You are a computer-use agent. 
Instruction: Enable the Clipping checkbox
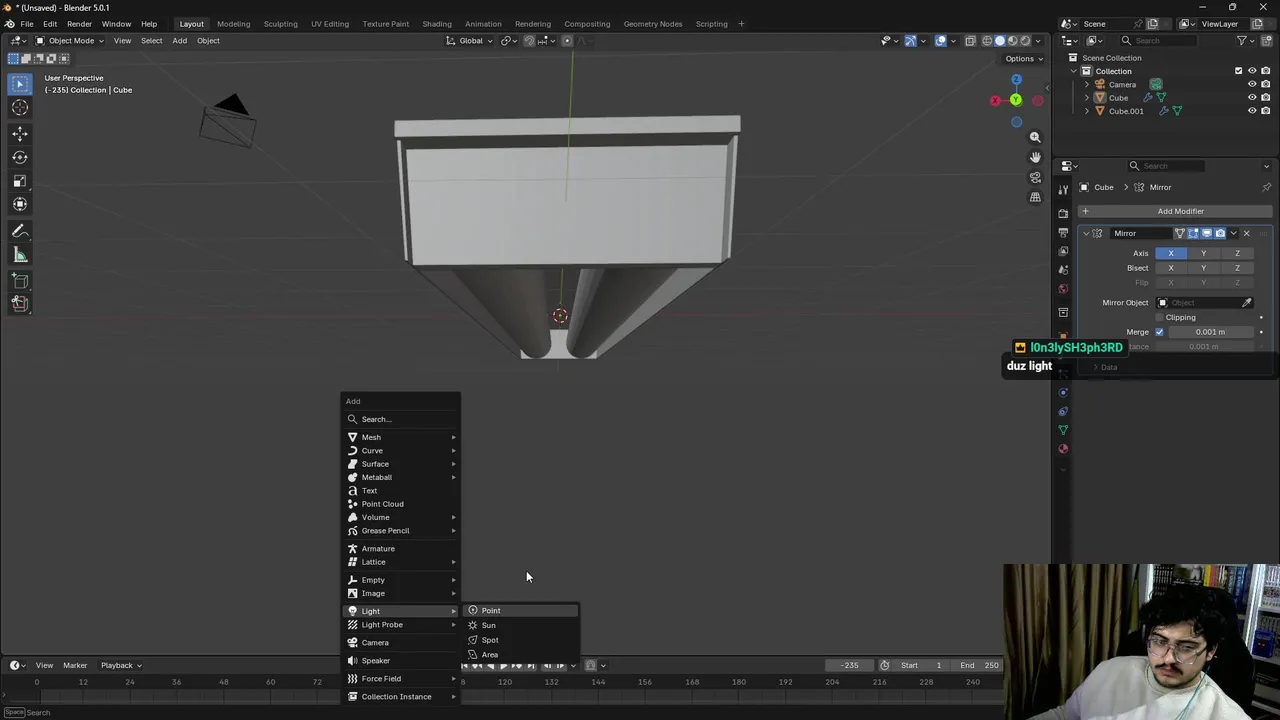coord(1160,317)
